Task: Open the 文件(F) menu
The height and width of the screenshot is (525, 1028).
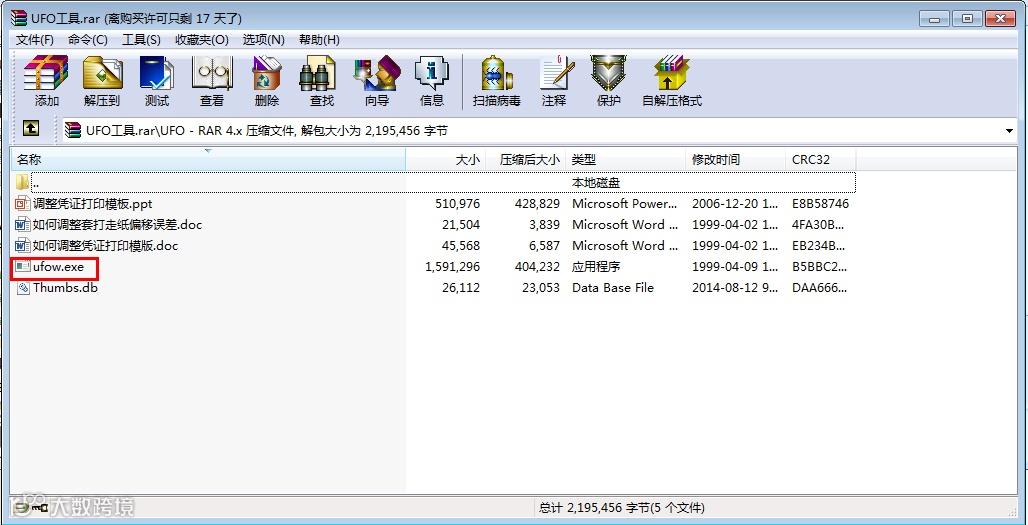Action: click(x=35, y=40)
